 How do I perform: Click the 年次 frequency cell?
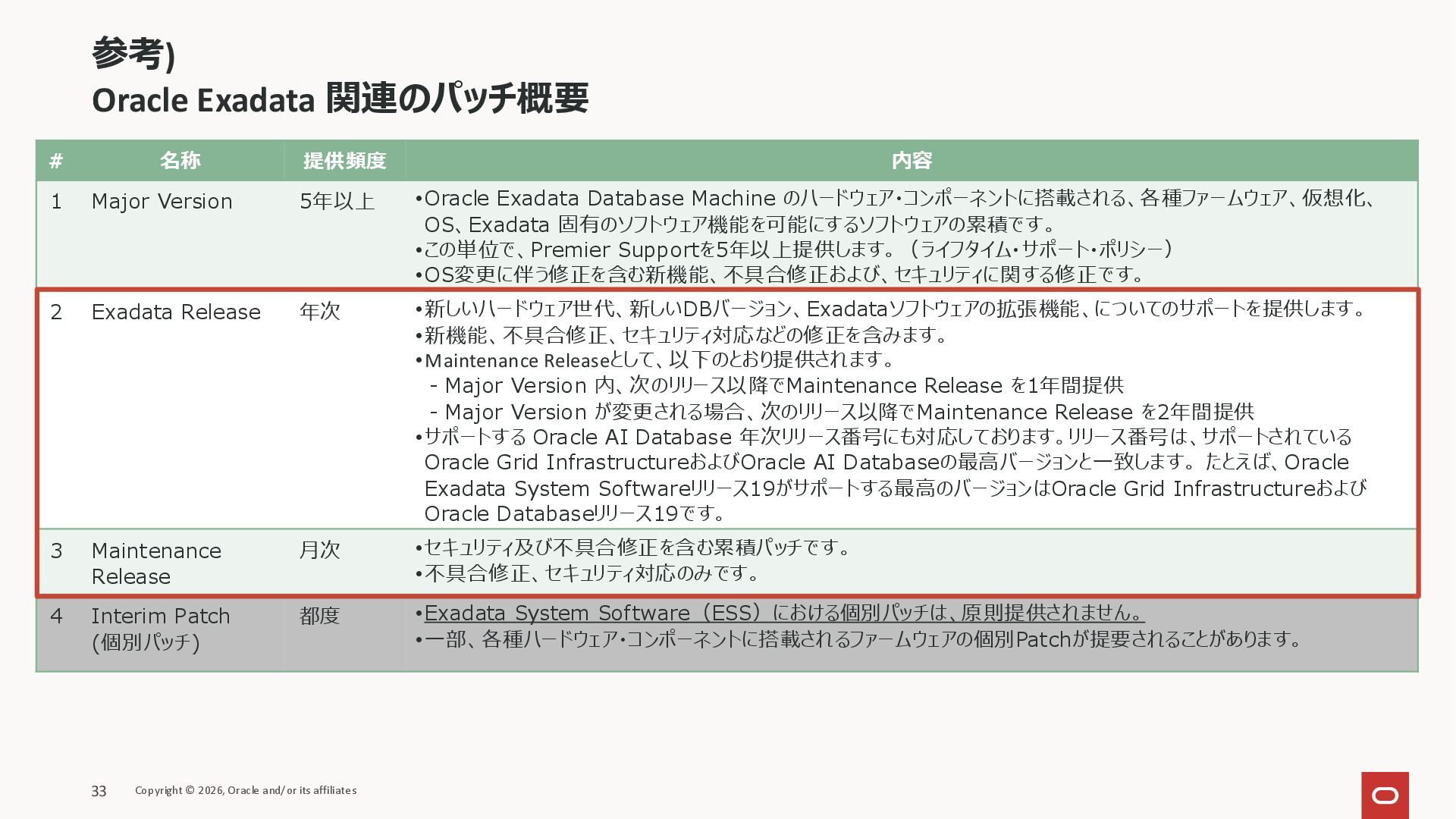319,312
